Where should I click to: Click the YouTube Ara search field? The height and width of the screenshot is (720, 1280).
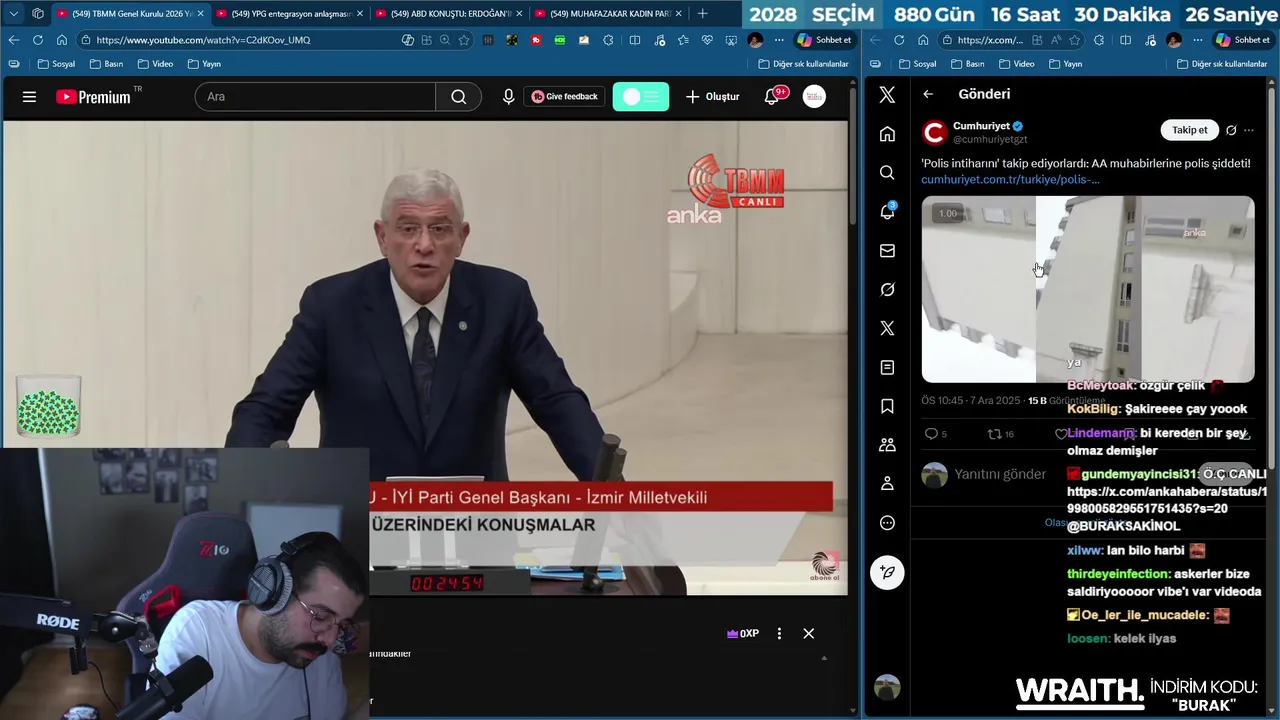click(x=315, y=97)
